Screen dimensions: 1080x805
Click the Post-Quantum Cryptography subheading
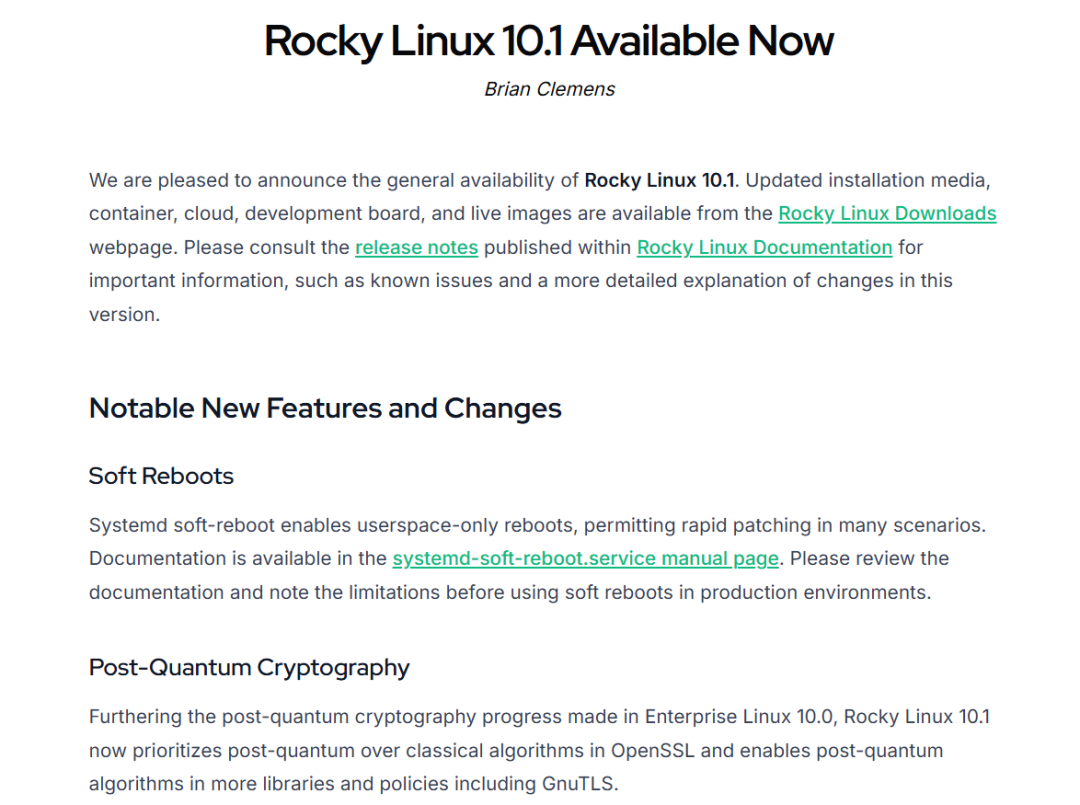click(249, 667)
